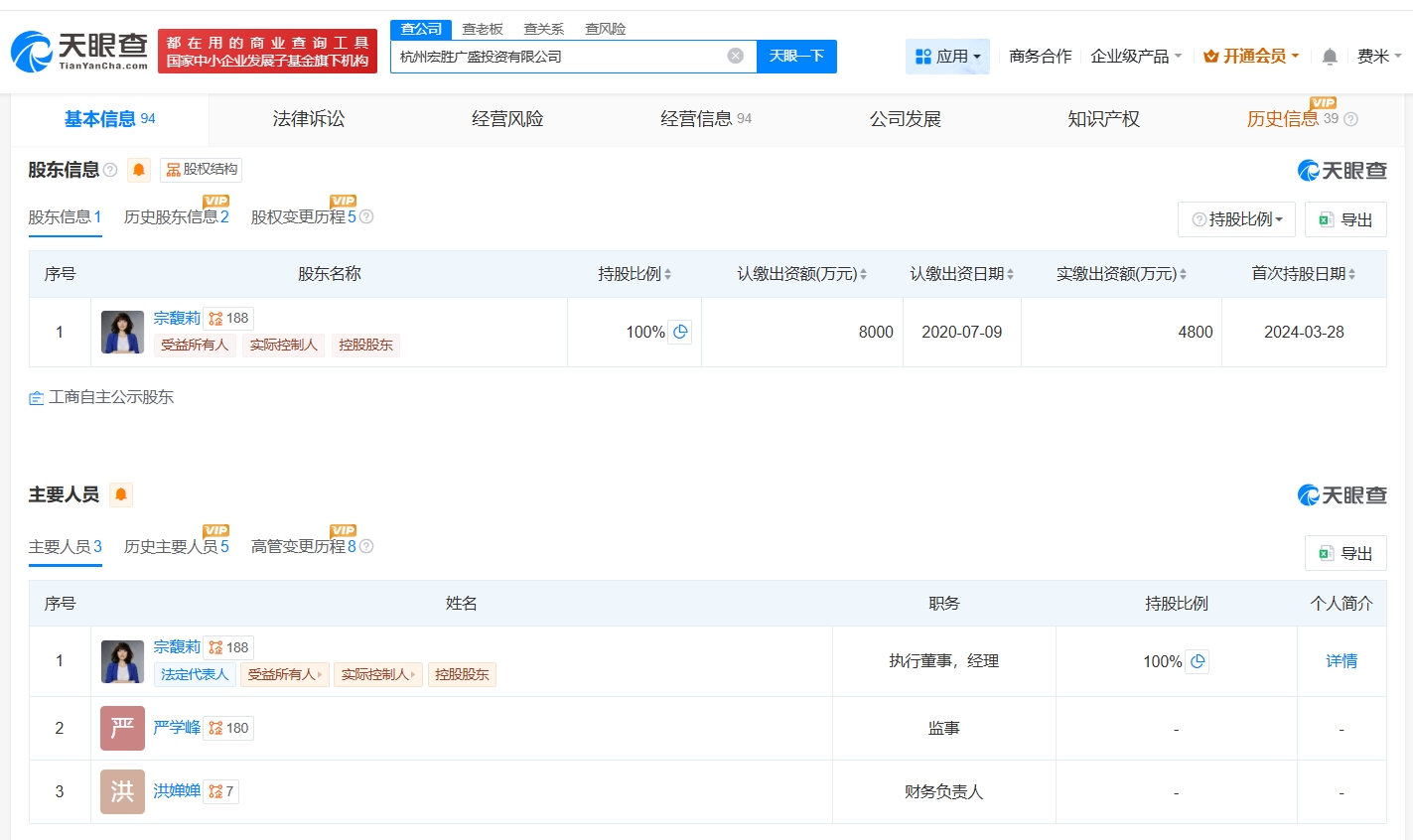
Task: Open 严学峰 name link
Action: 177,728
